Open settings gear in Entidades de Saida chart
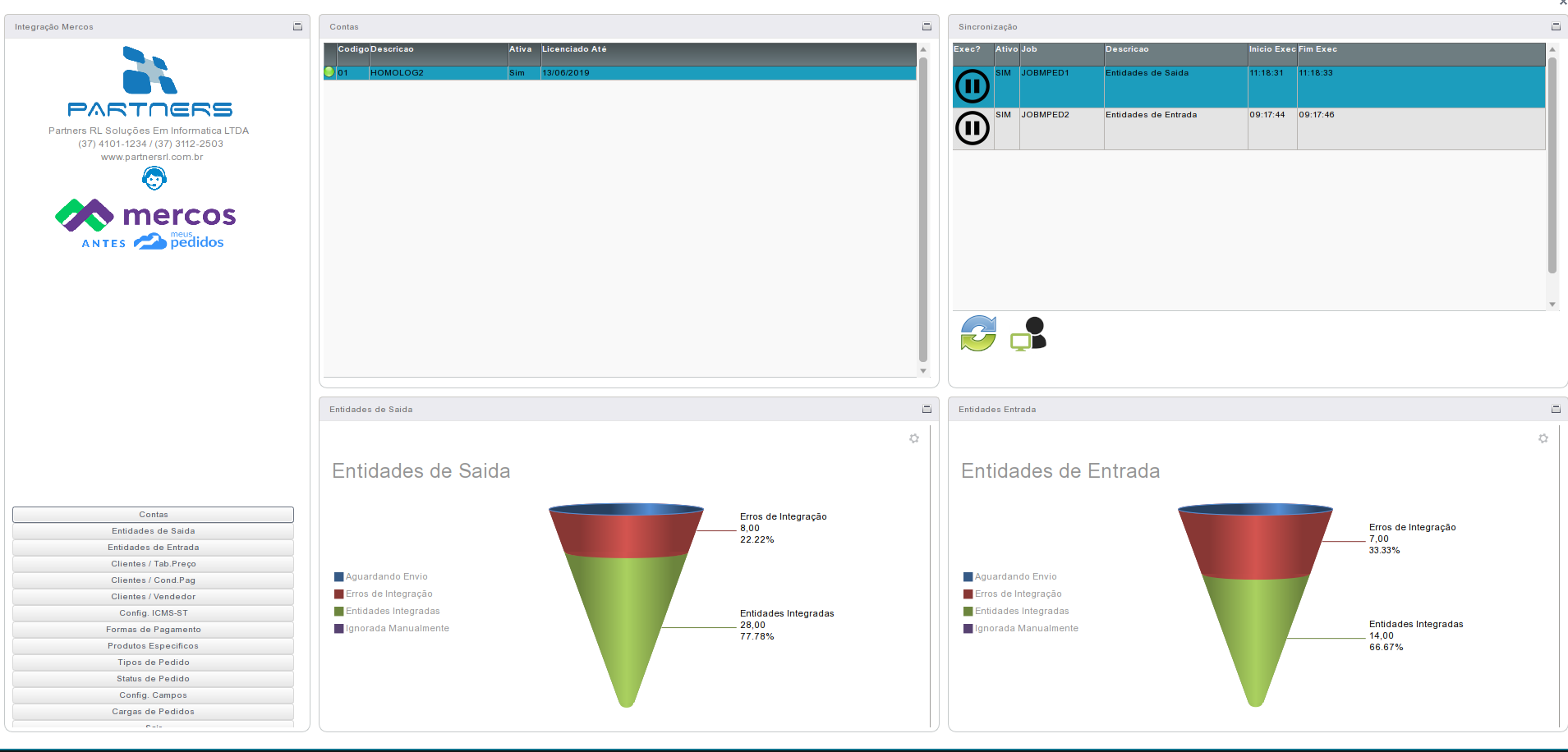This screenshot has height=752, width=1568. click(913, 438)
